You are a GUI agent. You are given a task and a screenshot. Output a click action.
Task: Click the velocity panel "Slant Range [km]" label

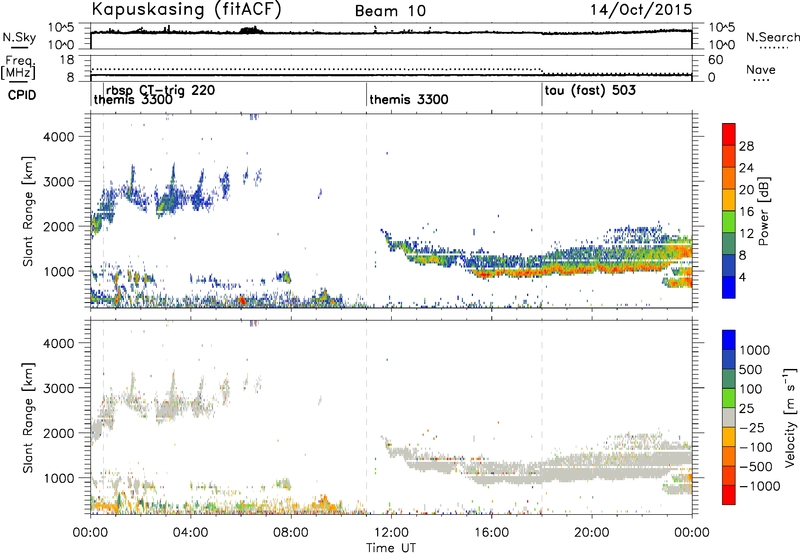[28, 417]
